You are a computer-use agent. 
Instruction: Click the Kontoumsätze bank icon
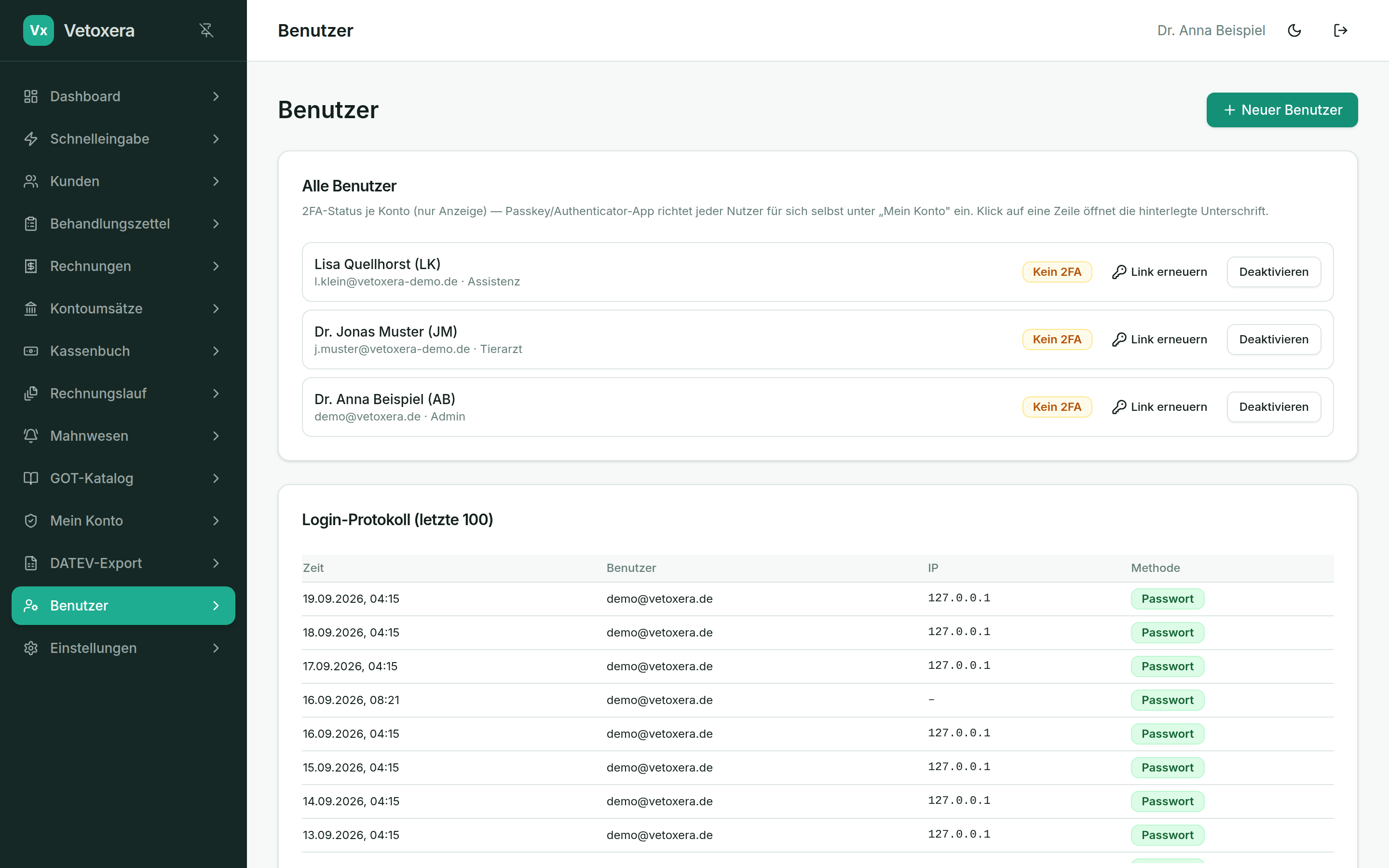[31, 309]
